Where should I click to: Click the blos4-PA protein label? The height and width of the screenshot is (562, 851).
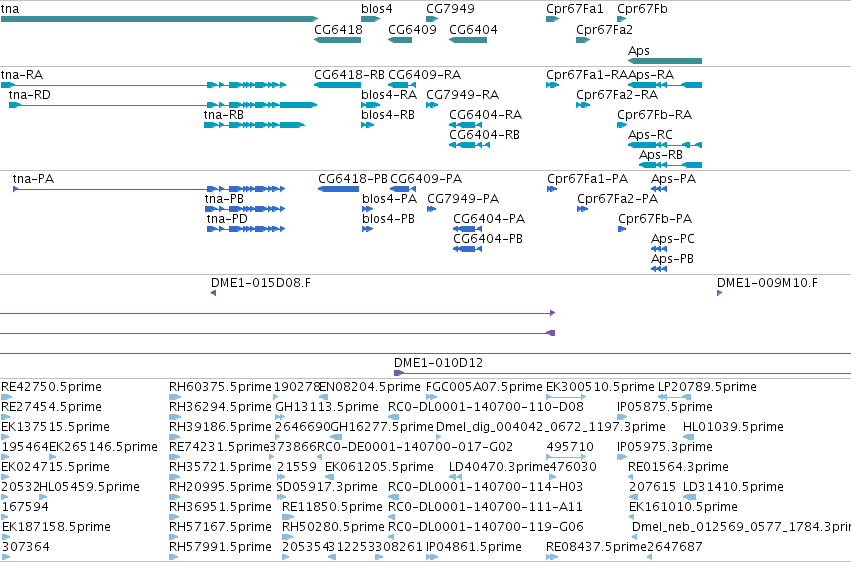coord(389,199)
